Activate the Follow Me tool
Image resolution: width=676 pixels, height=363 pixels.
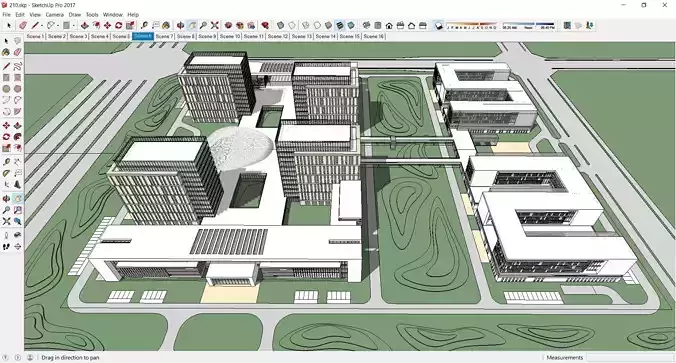(x=17, y=137)
